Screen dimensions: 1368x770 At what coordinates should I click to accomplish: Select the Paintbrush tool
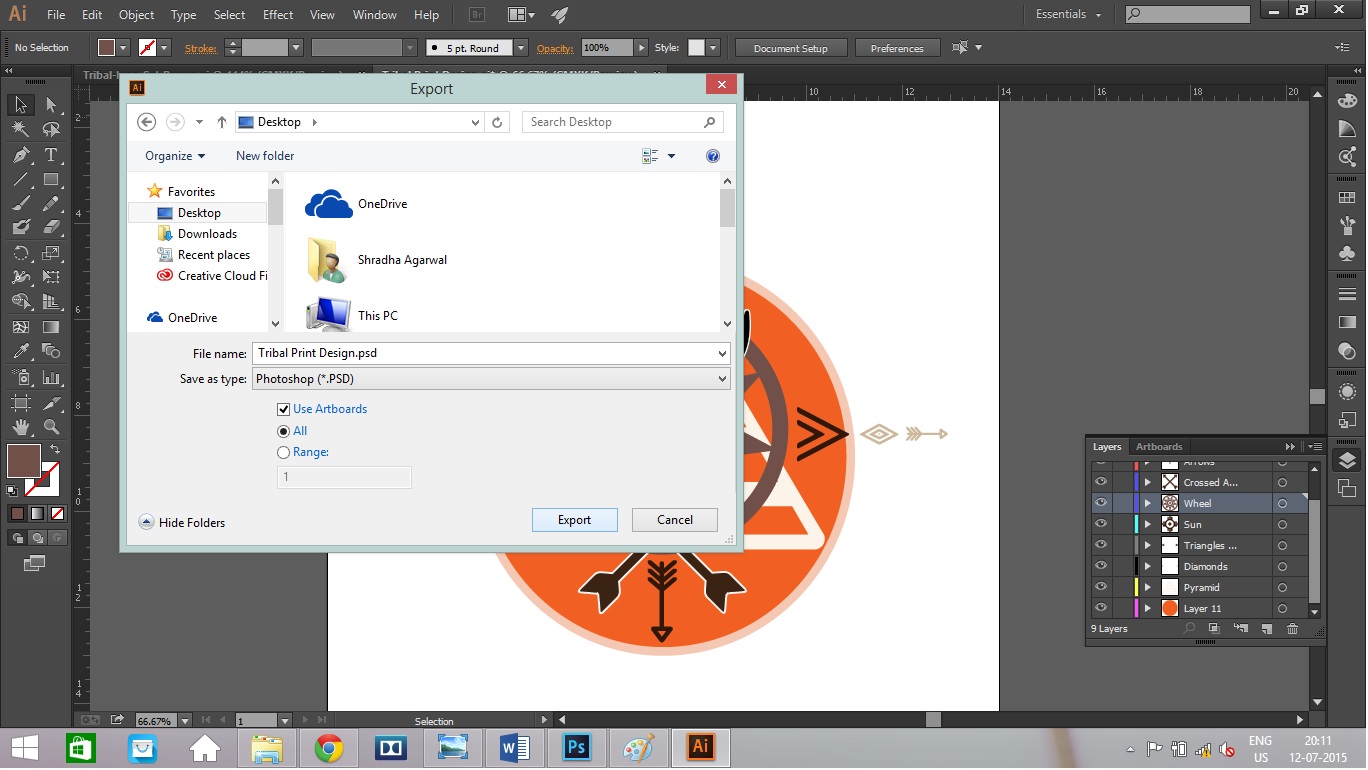21,203
